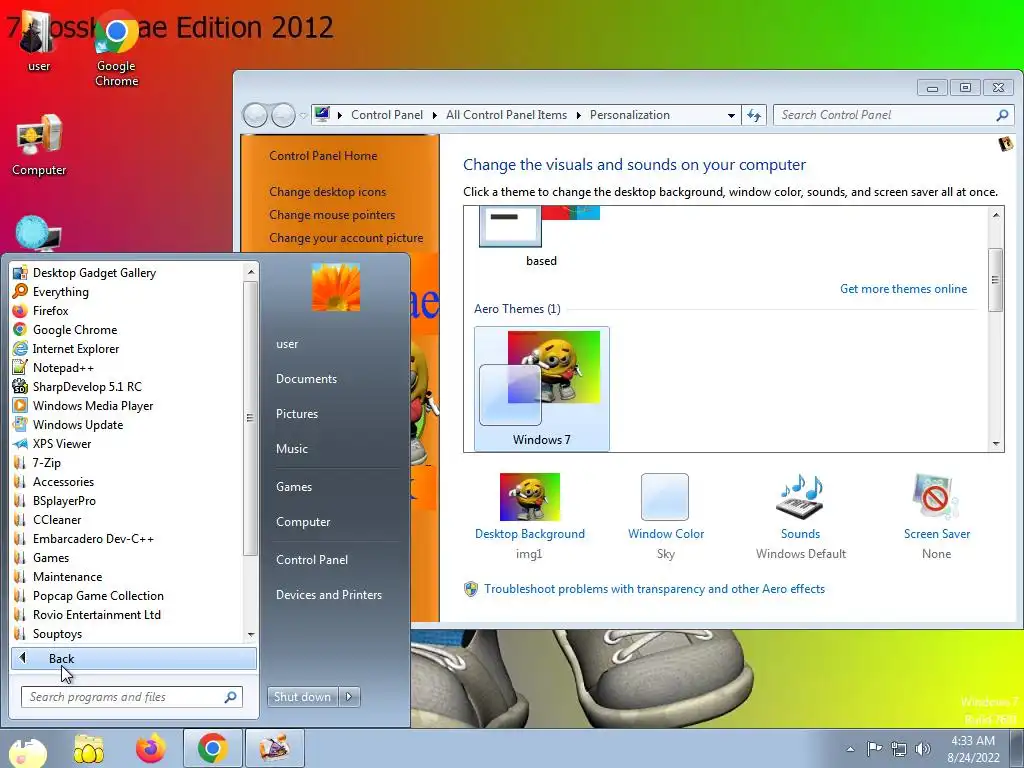This screenshot has width=1024, height=768.
Task: Click the Start orb on the taskbar
Action: click(27, 750)
